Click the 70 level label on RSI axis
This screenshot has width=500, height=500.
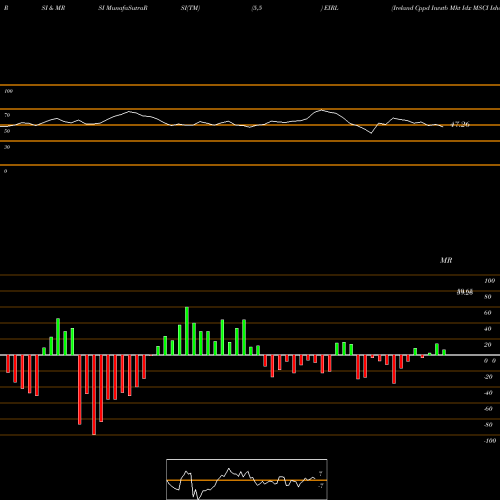(7, 115)
